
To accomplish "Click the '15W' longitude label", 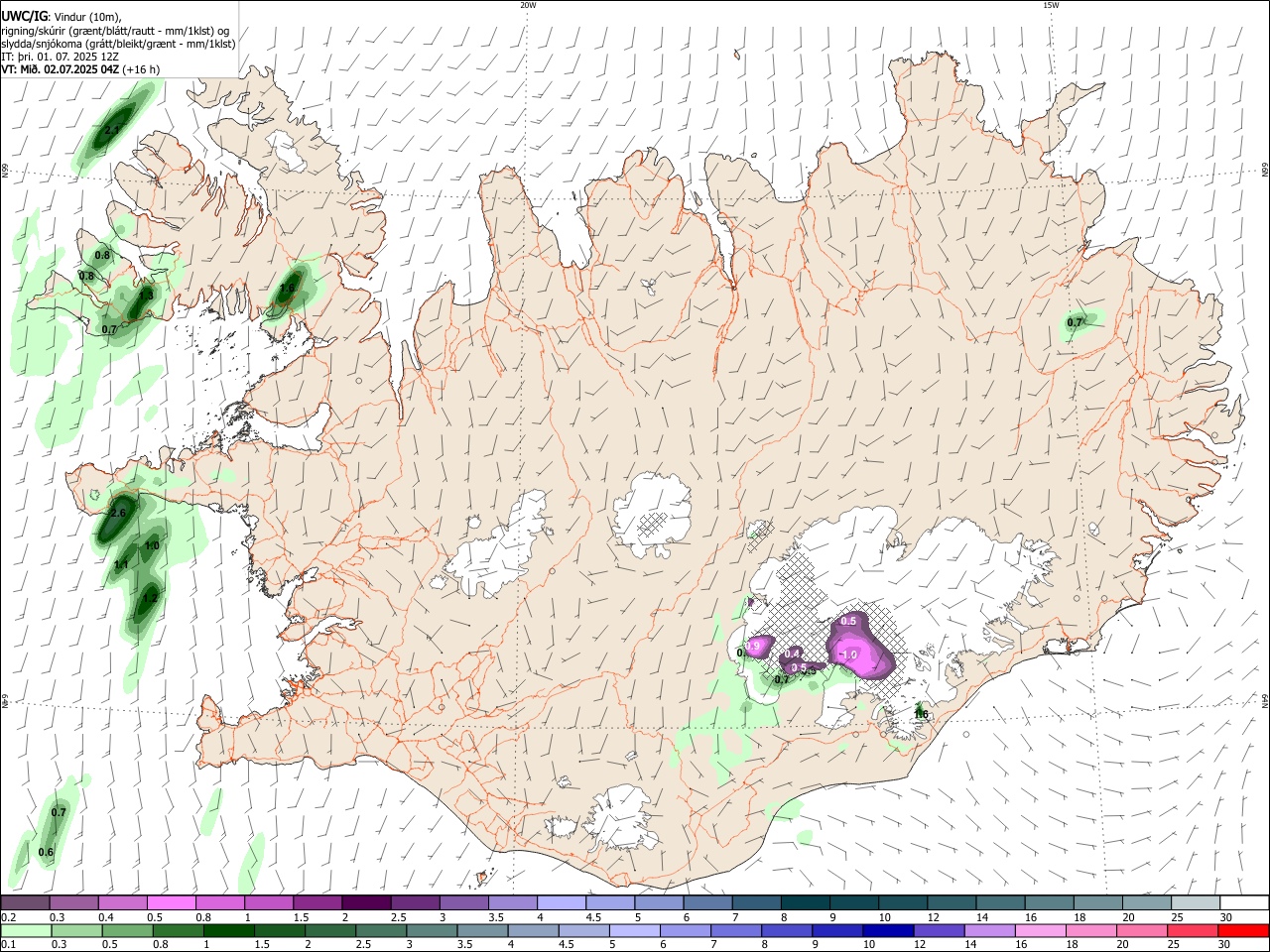I will click(x=1051, y=5).
